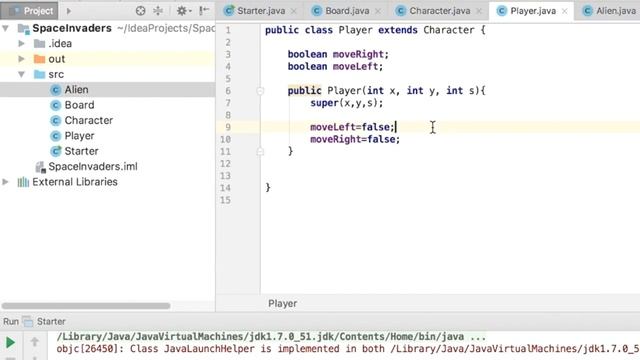Click the SpaceInvaders.iml file icon
Viewport: 640px width, 360px height.
coord(40,167)
